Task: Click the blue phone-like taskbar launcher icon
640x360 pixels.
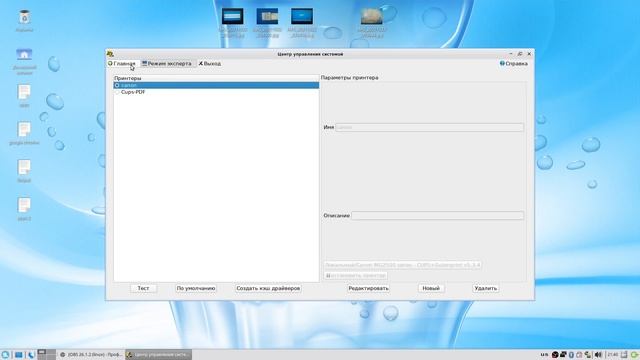Action: (x=31, y=355)
